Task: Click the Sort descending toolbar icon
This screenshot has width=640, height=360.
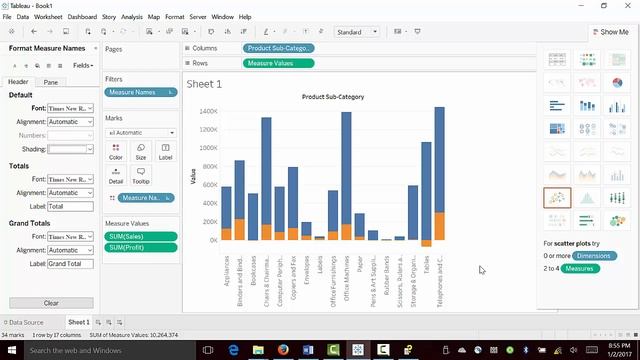Action: point(244,31)
